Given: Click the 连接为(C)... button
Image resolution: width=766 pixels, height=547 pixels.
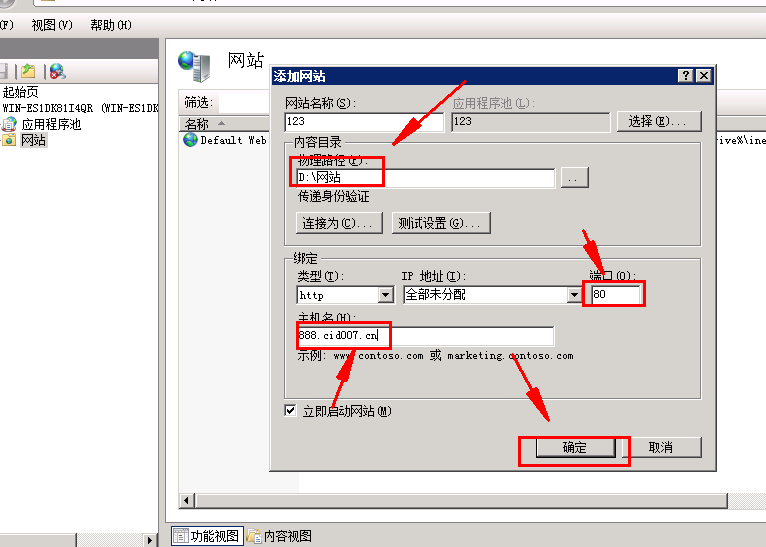Looking at the screenshot, I should point(340,223).
